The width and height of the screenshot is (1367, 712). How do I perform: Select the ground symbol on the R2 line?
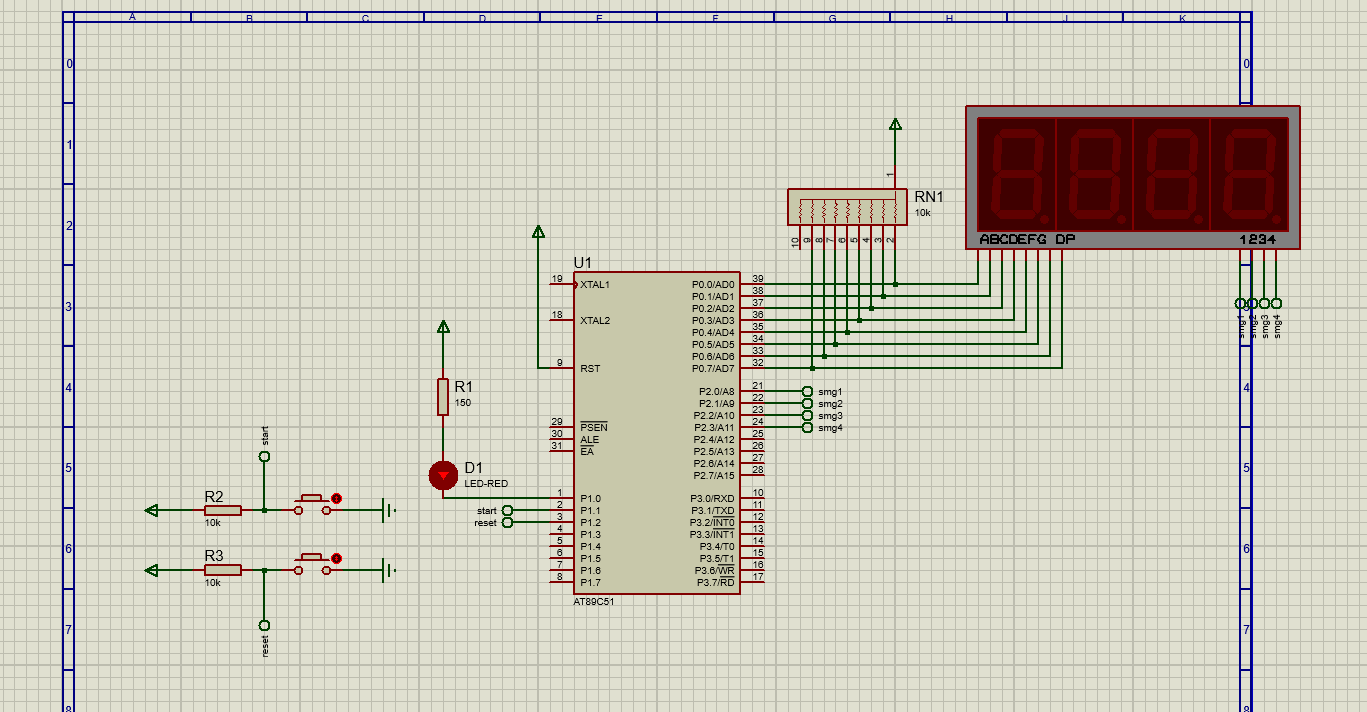(x=387, y=510)
